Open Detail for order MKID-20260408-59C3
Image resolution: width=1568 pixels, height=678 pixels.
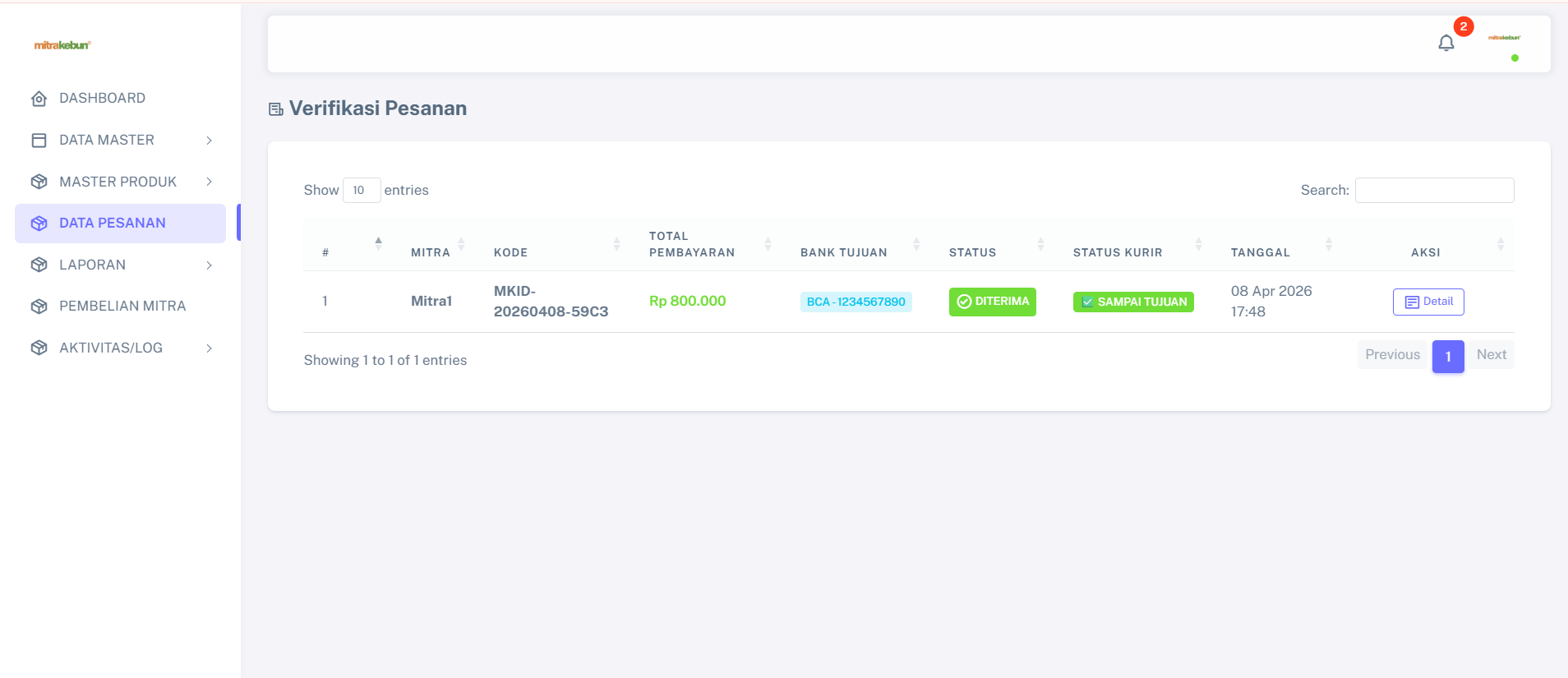[1428, 302]
